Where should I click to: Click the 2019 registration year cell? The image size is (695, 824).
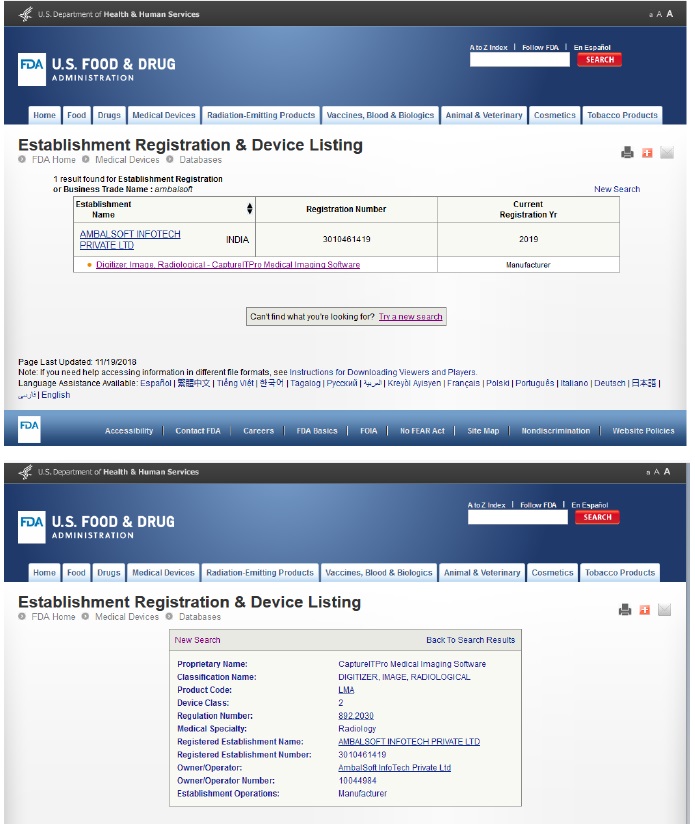click(528, 239)
